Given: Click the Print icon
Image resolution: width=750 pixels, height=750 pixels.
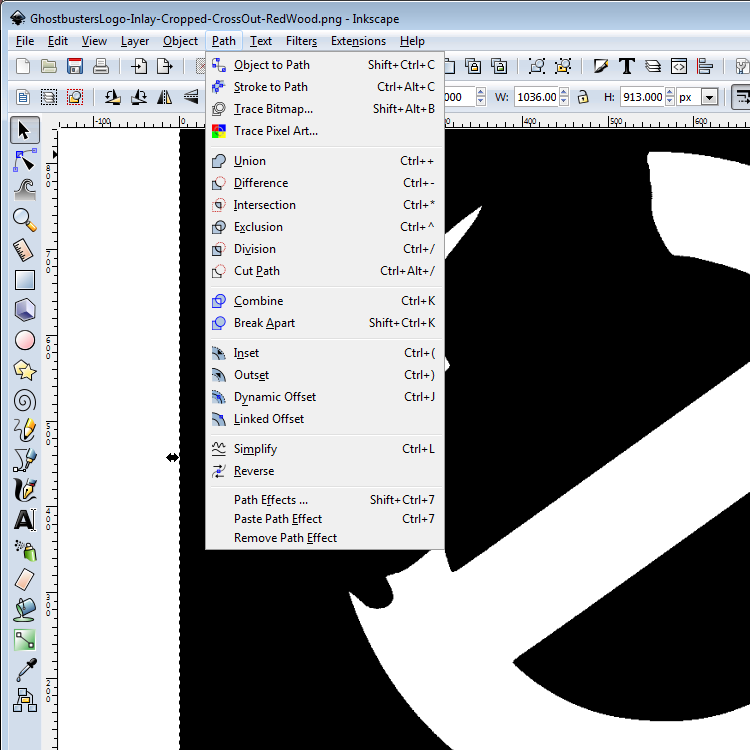Looking at the screenshot, I should tap(100, 66).
